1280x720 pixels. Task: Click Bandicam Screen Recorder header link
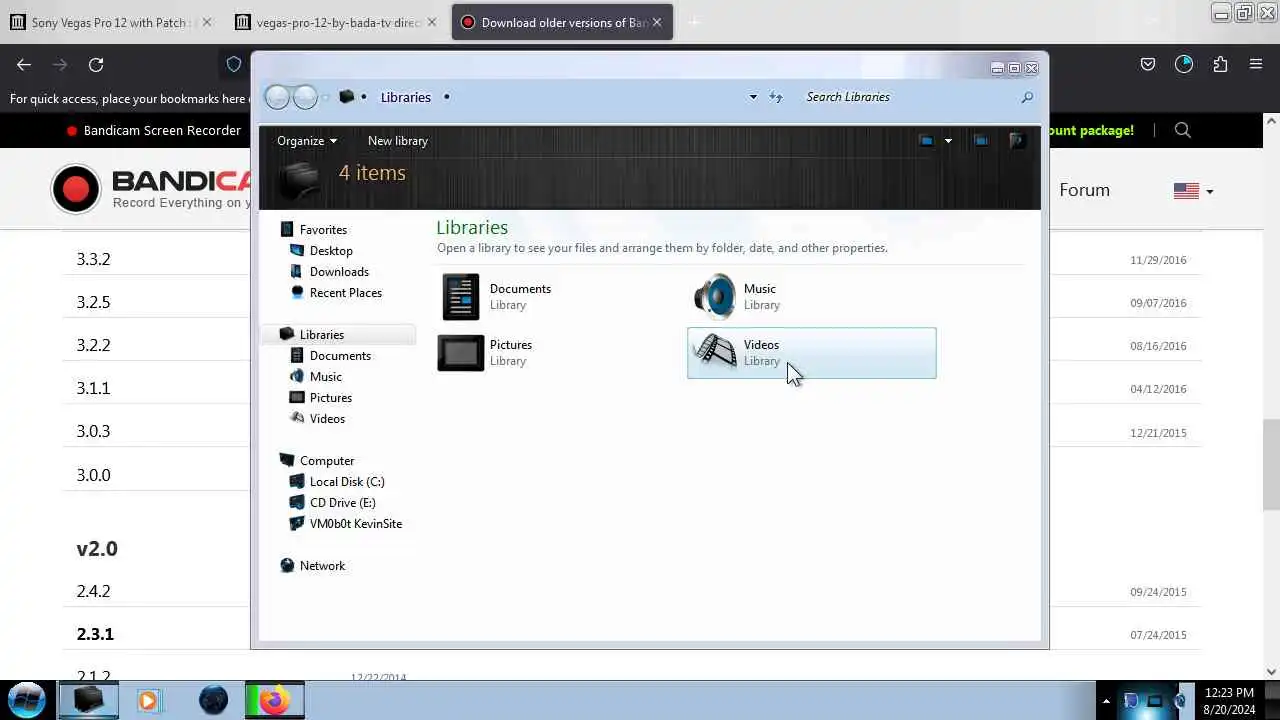click(162, 130)
